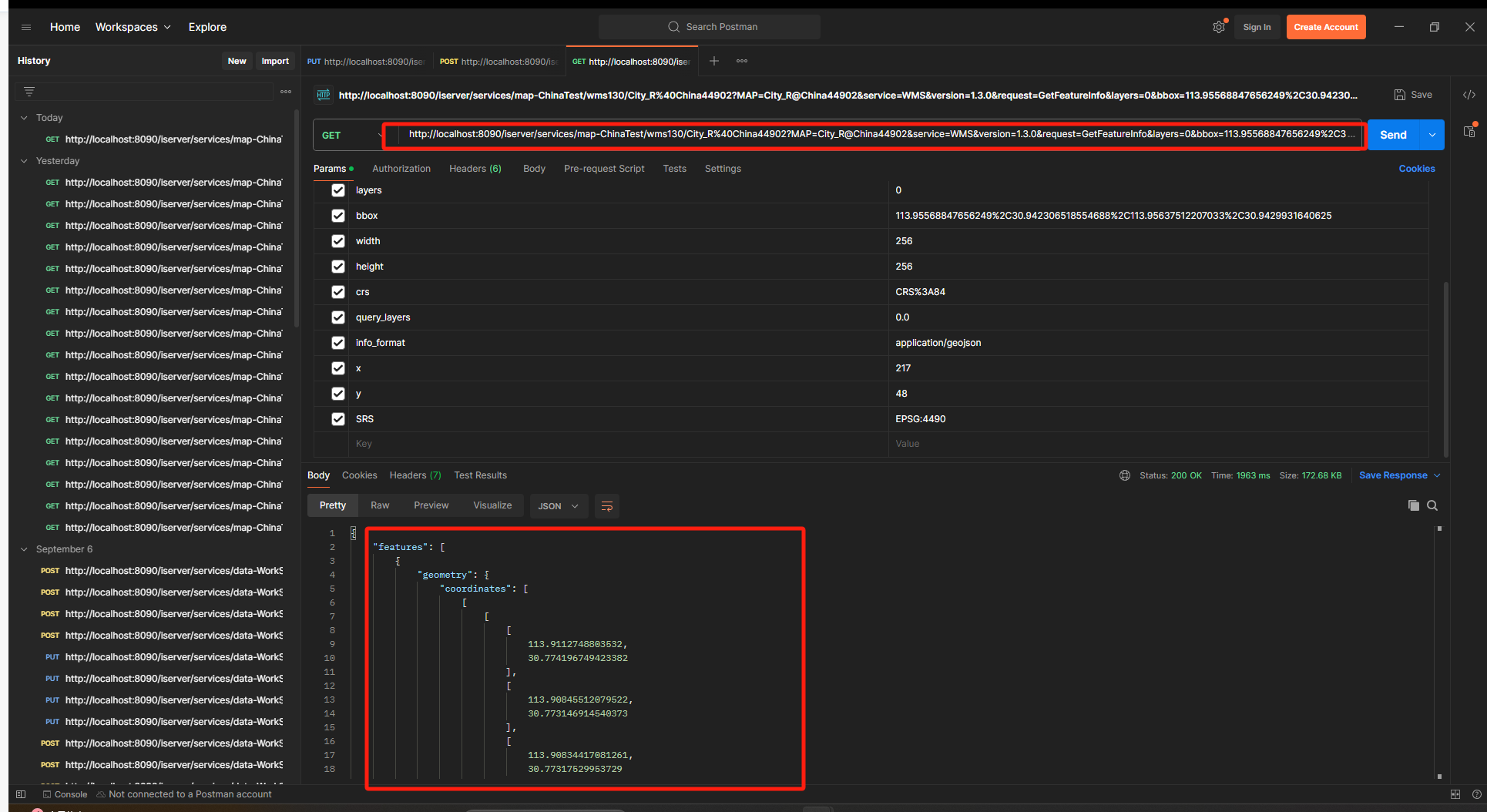Switch to the PUT localhost request tab
The height and width of the screenshot is (812, 1487).
pyautogui.click(x=366, y=62)
